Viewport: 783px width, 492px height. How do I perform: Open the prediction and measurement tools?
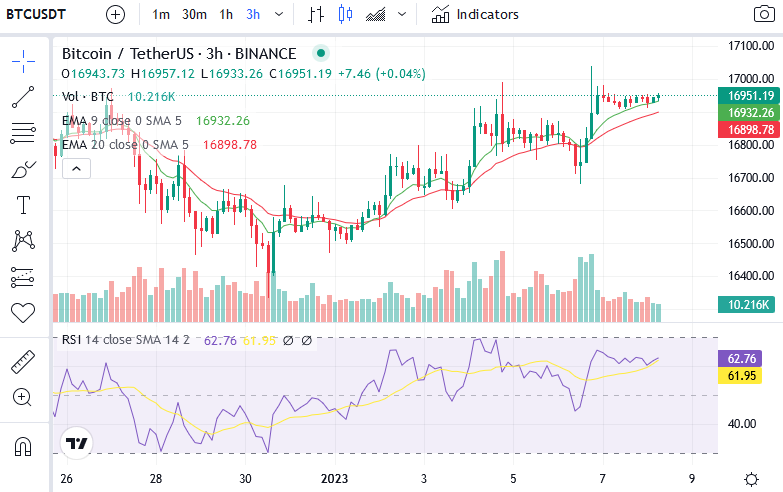23,277
